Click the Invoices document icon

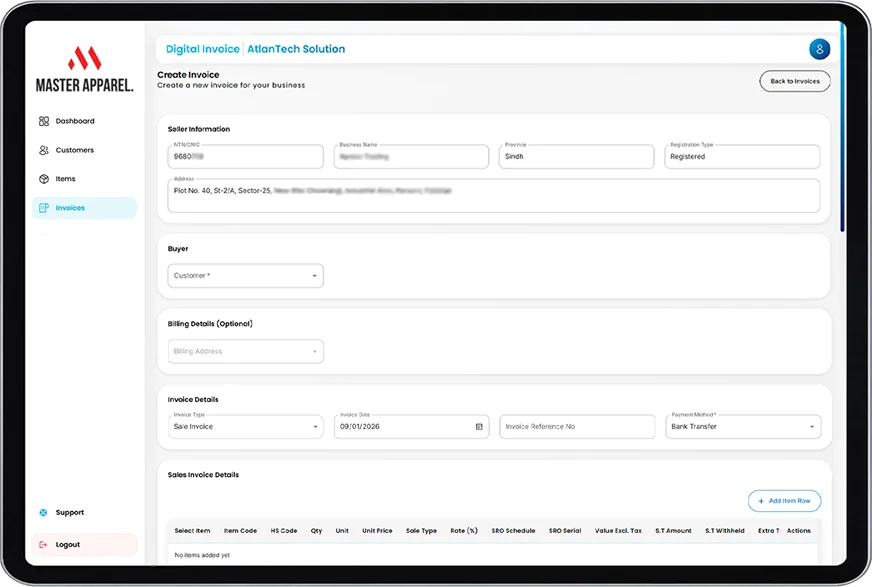(x=44, y=208)
